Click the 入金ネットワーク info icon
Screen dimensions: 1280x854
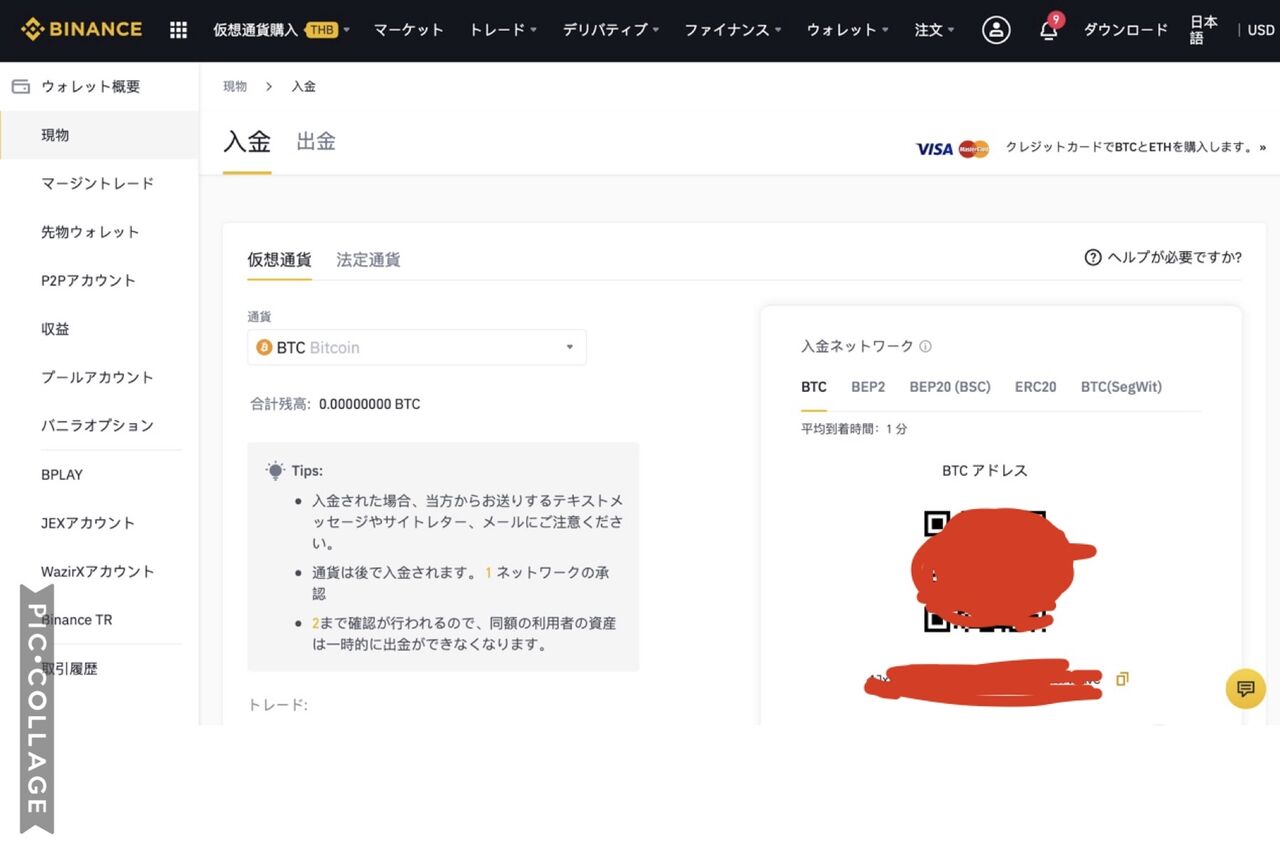[925, 346]
